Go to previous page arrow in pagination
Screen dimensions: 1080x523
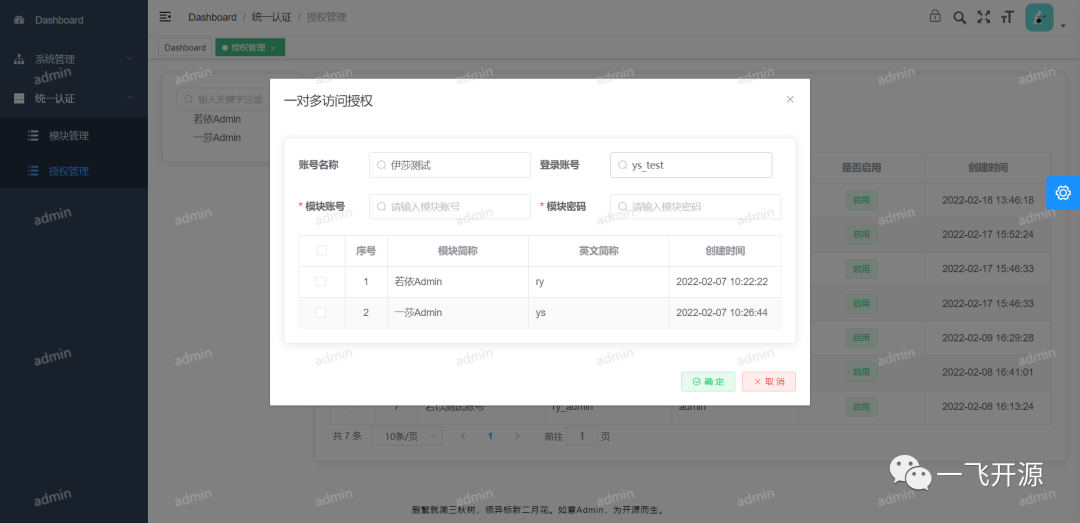click(463, 436)
